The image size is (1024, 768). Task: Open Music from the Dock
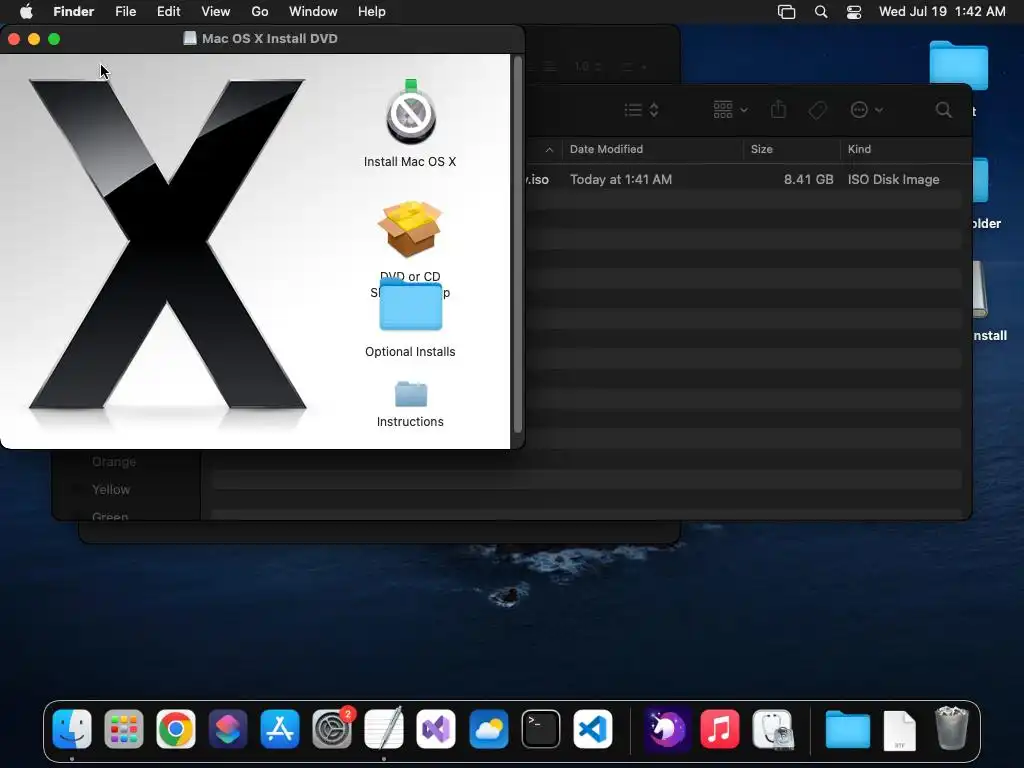coord(720,729)
